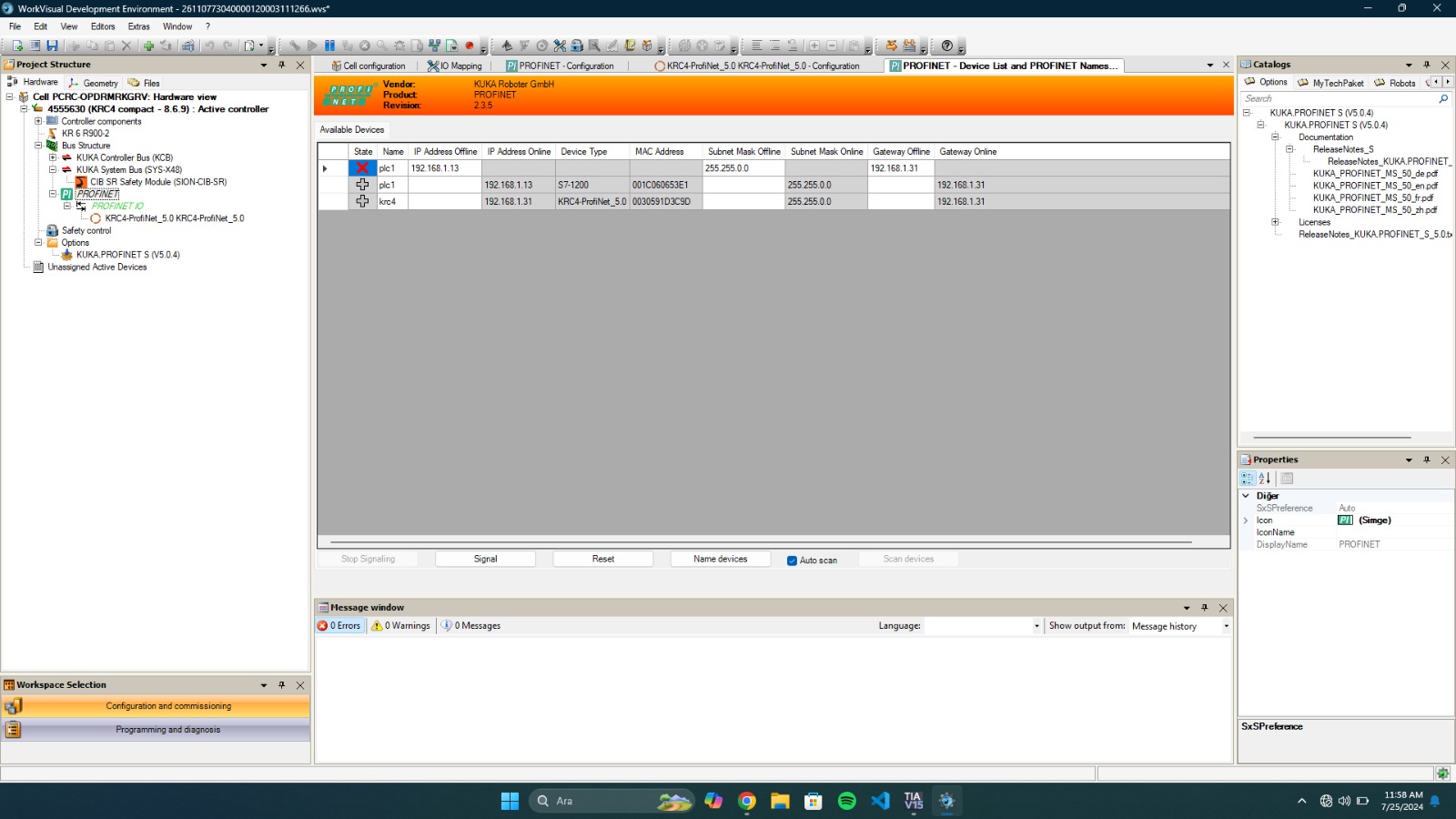Click Alphabetical sort icon in Properties panel
The width and height of the screenshot is (1456, 819).
tap(1265, 478)
